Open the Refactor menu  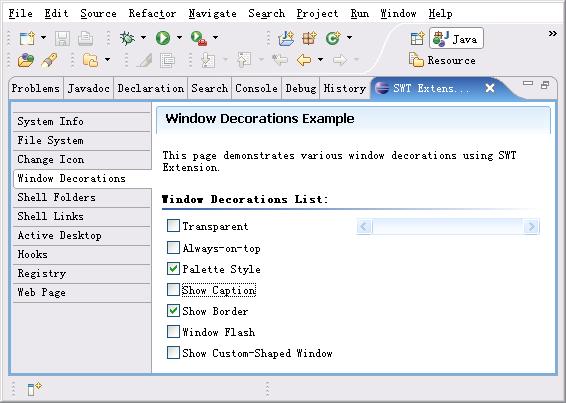click(152, 14)
